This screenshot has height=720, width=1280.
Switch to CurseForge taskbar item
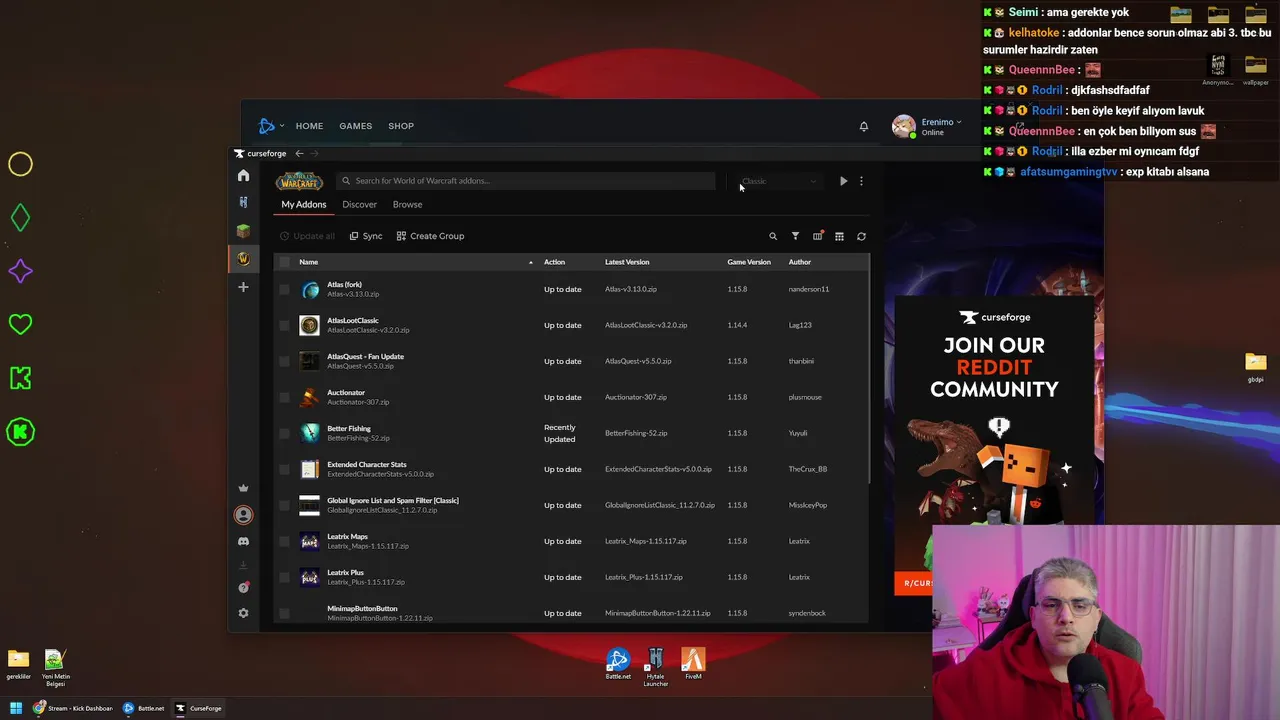[x=199, y=708]
